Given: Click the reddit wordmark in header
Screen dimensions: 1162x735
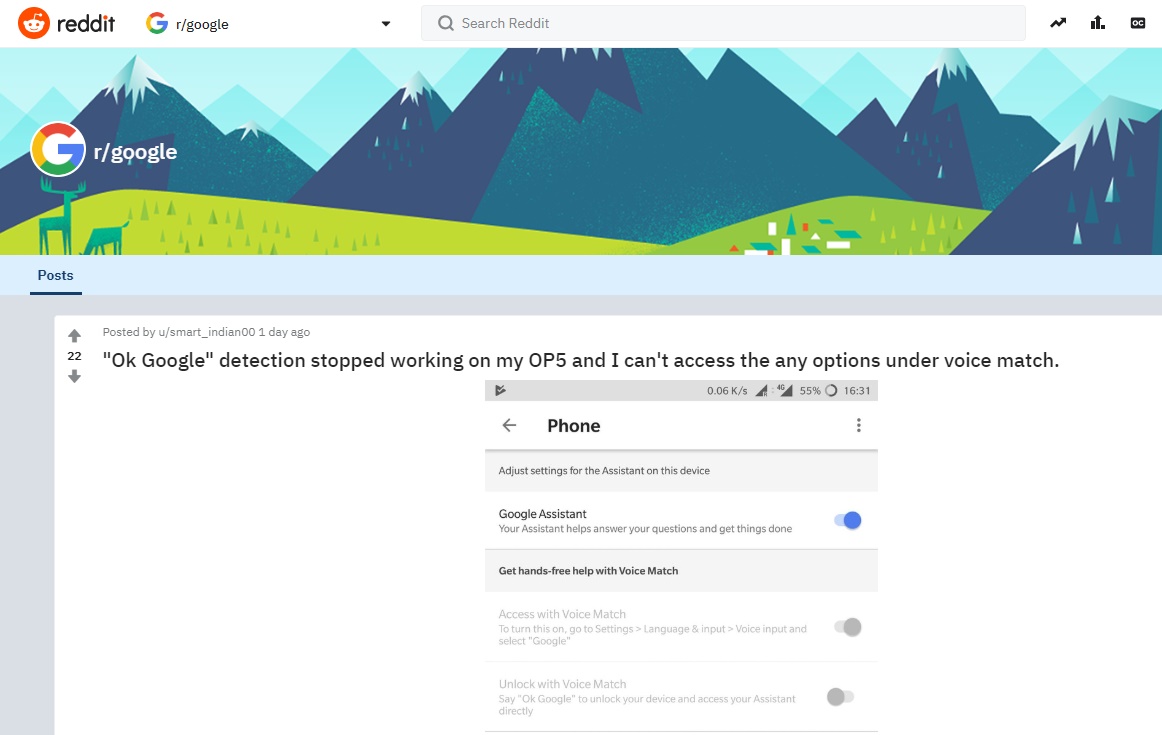Looking at the screenshot, I should [x=86, y=24].
